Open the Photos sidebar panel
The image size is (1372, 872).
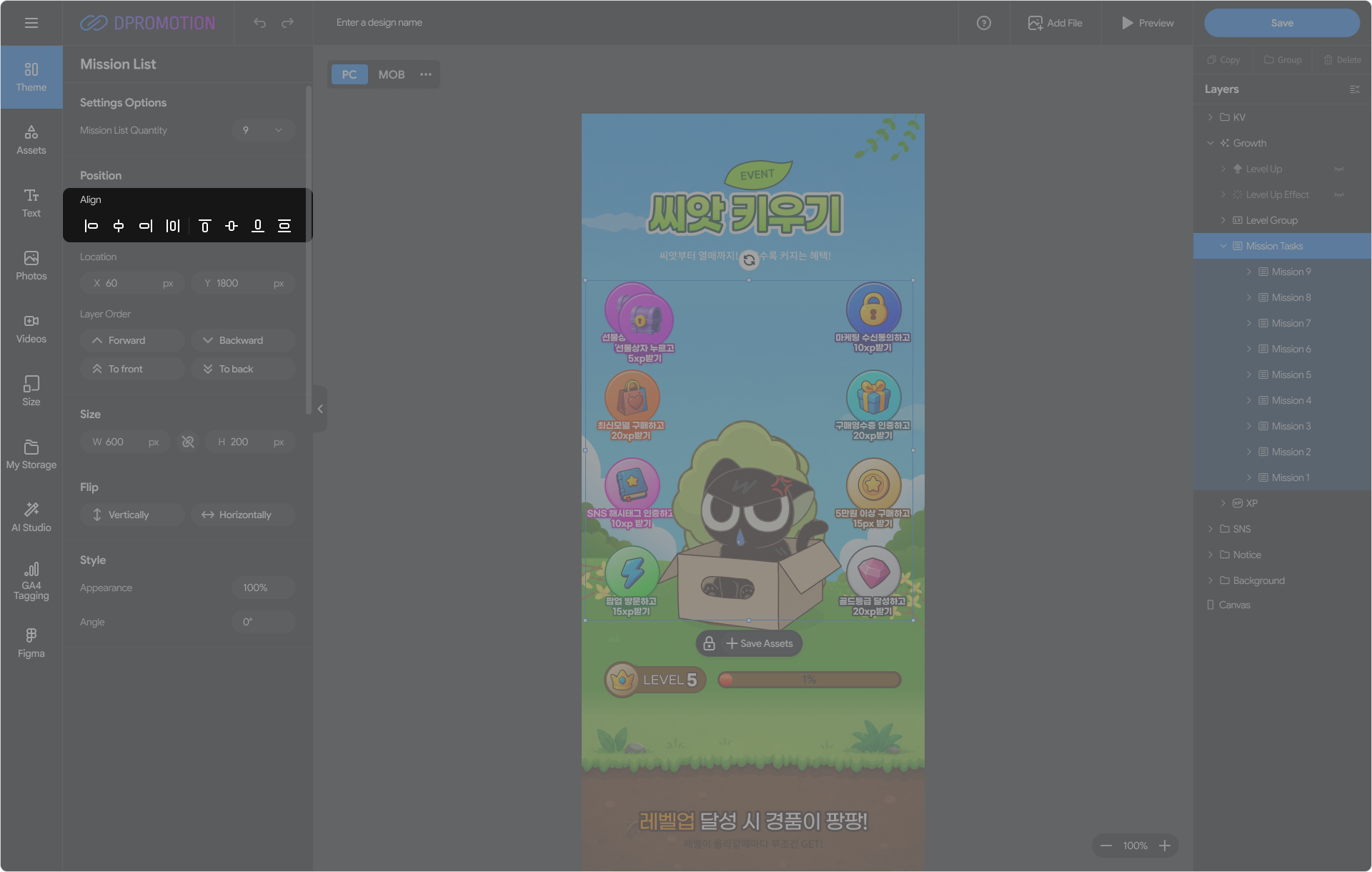coord(31,266)
